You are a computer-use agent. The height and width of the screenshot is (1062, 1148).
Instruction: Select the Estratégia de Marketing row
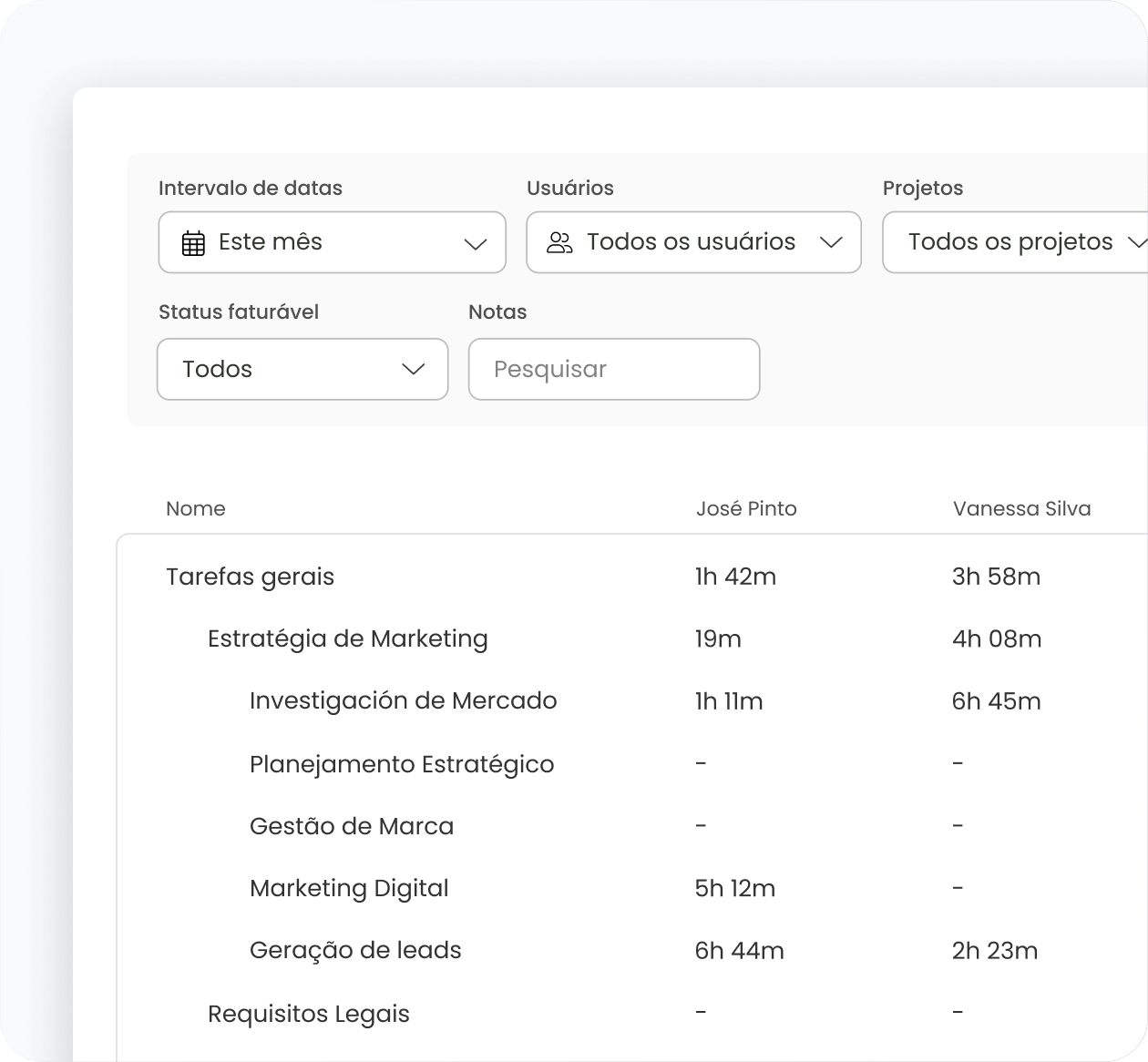tap(347, 639)
